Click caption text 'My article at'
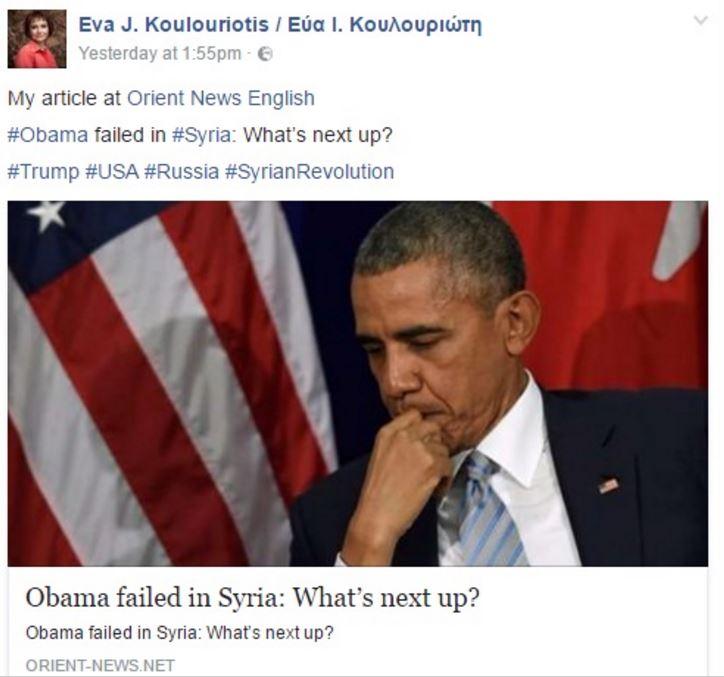Viewport: 724px width, 677px height. coord(65,98)
